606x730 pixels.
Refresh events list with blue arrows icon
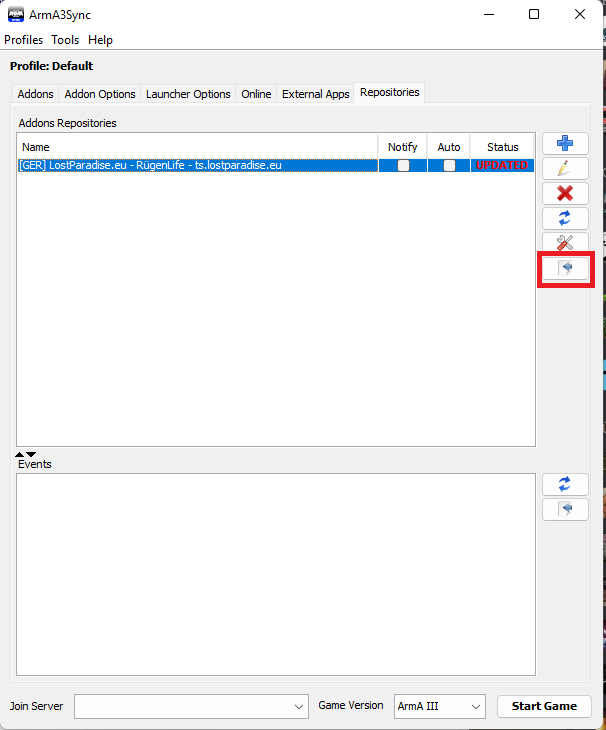[565, 484]
